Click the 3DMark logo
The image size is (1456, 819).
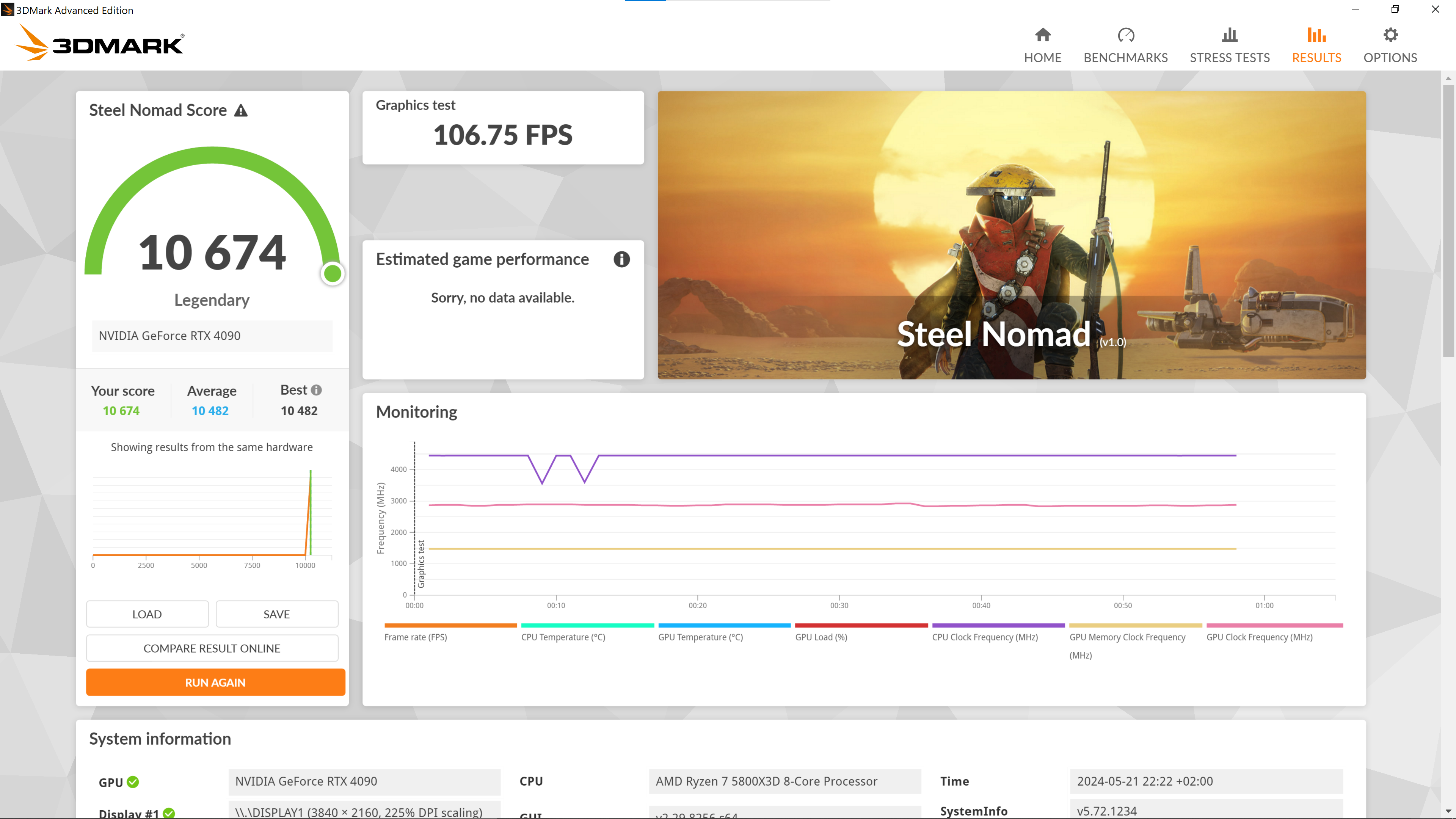(99, 44)
